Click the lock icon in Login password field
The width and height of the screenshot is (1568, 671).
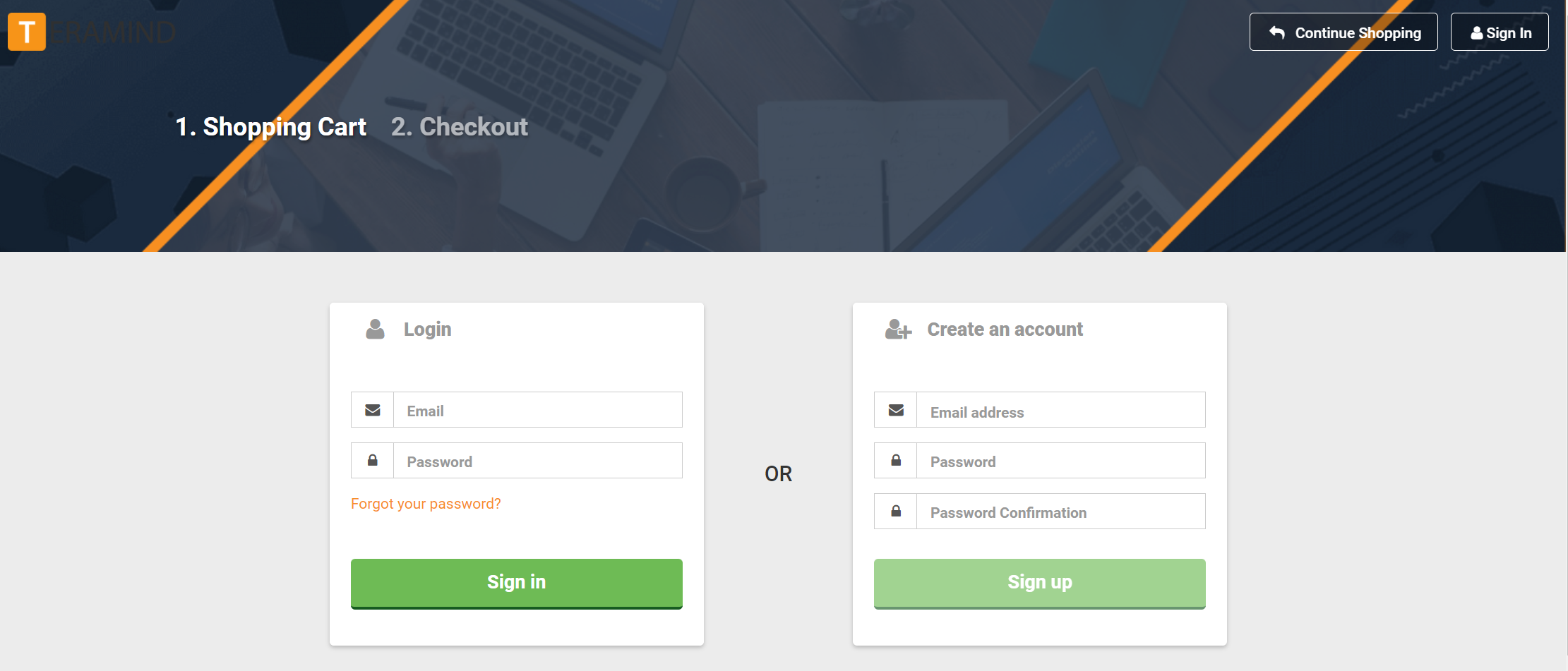coord(373,461)
